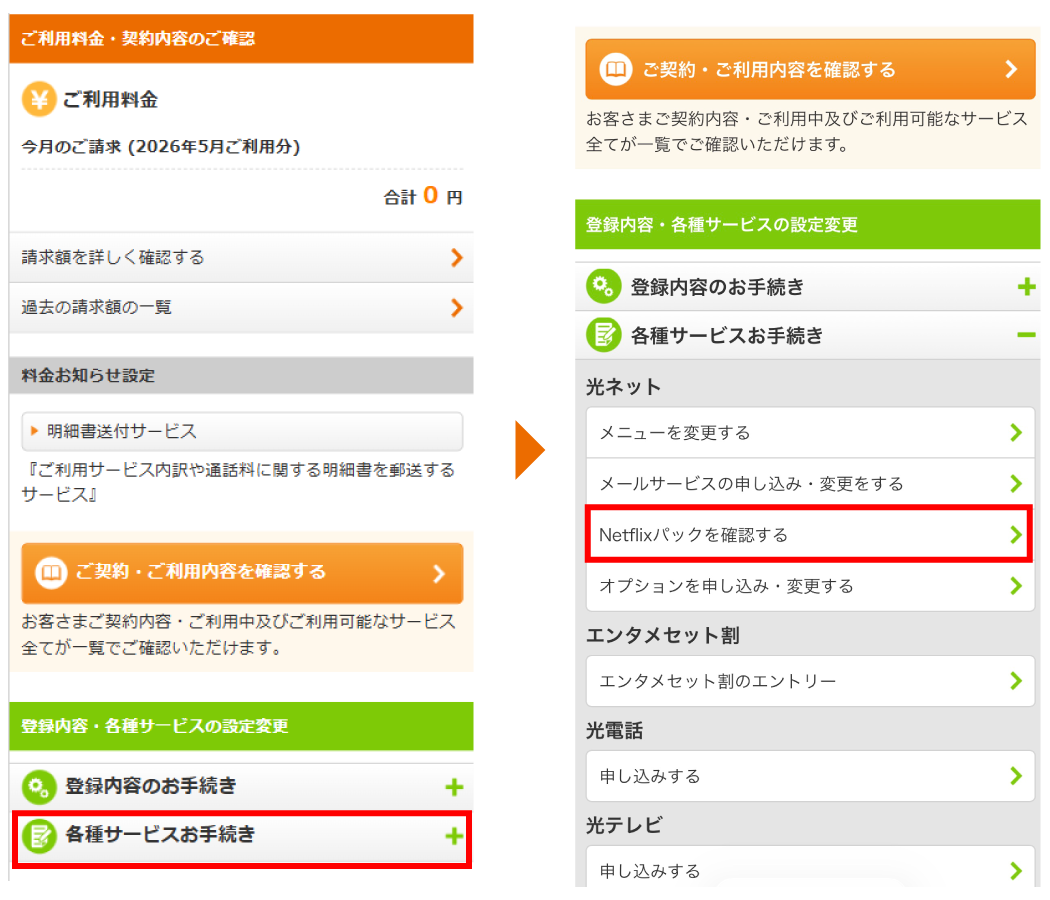The image size is (1050, 900).
Task: Expand 登録内容のお手続き in right panel
Action: tap(808, 287)
